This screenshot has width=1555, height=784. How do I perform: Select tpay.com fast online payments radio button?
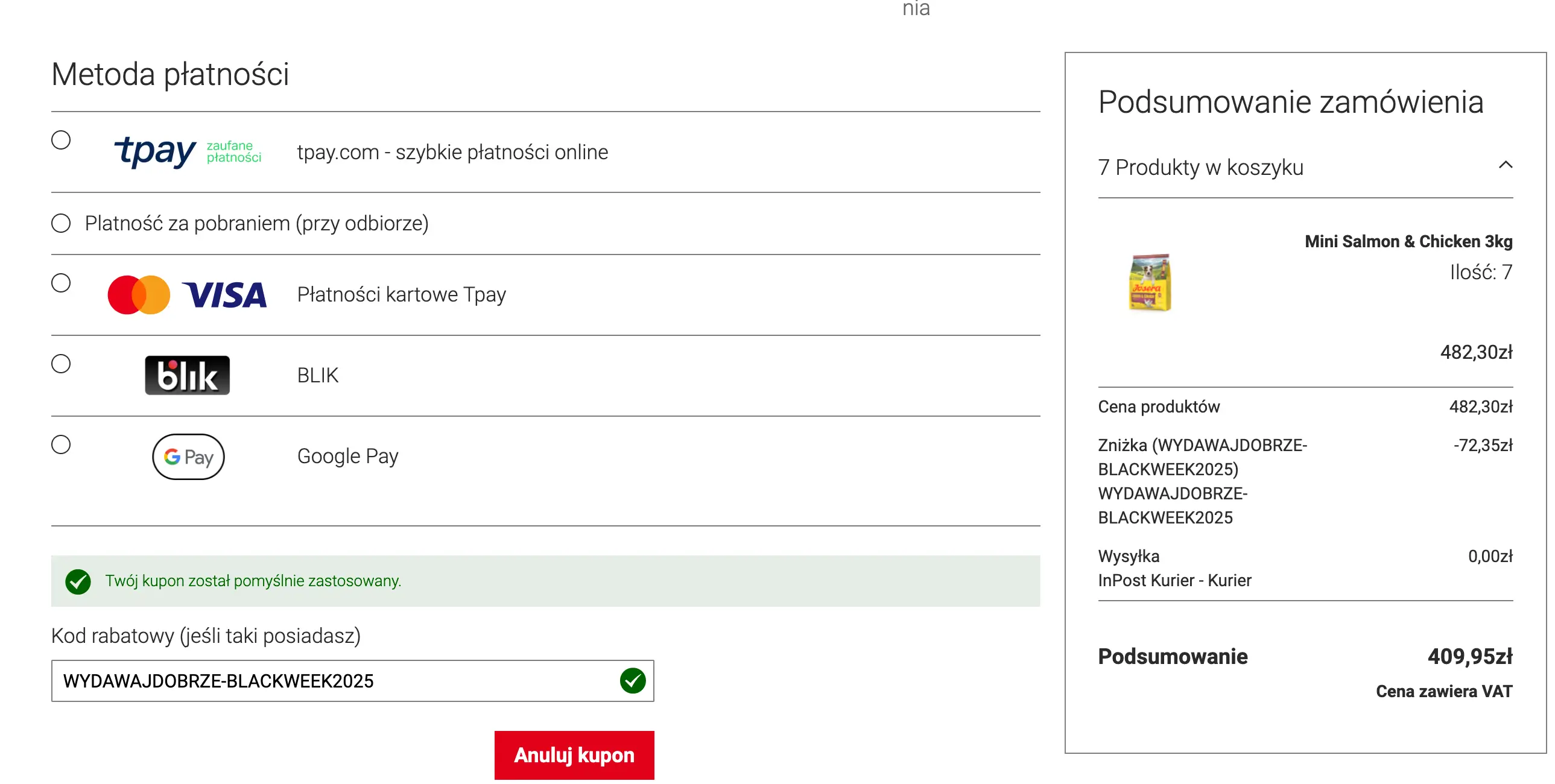[x=61, y=140]
